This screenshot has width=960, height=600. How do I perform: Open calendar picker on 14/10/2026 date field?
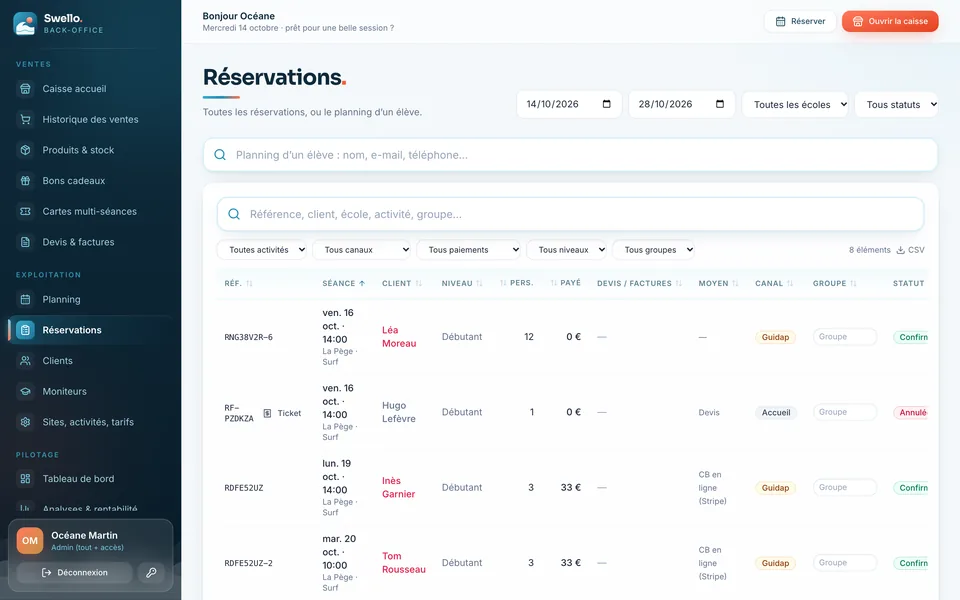point(606,104)
